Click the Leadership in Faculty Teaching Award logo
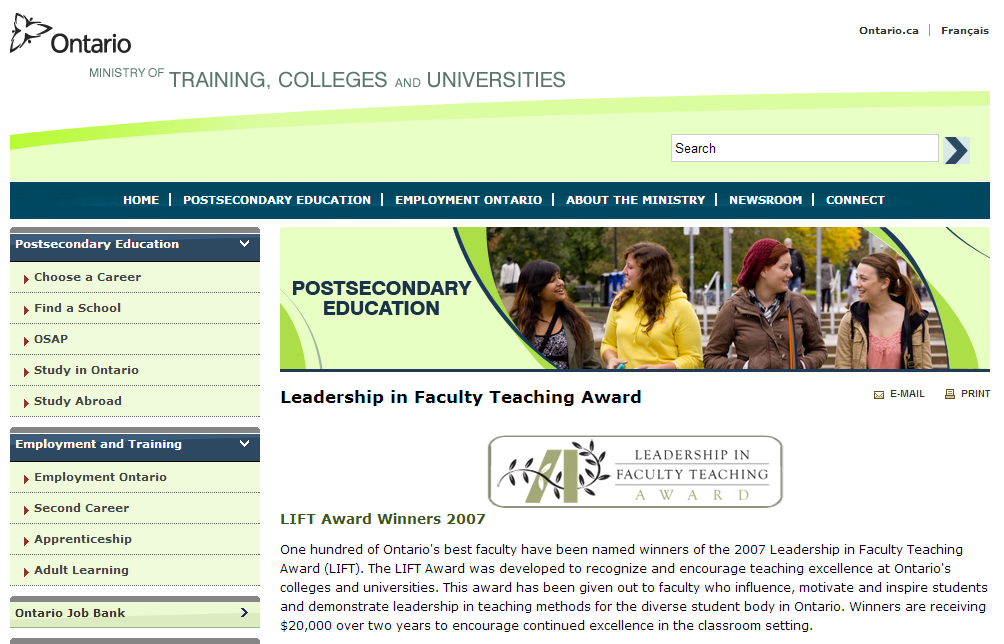 click(x=635, y=471)
